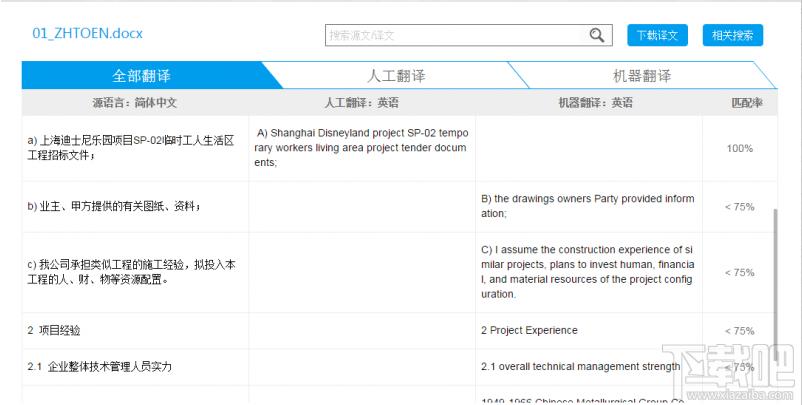Screen dimensions: 802x405
Task: Focus the source/translation search field
Action: 469,35
